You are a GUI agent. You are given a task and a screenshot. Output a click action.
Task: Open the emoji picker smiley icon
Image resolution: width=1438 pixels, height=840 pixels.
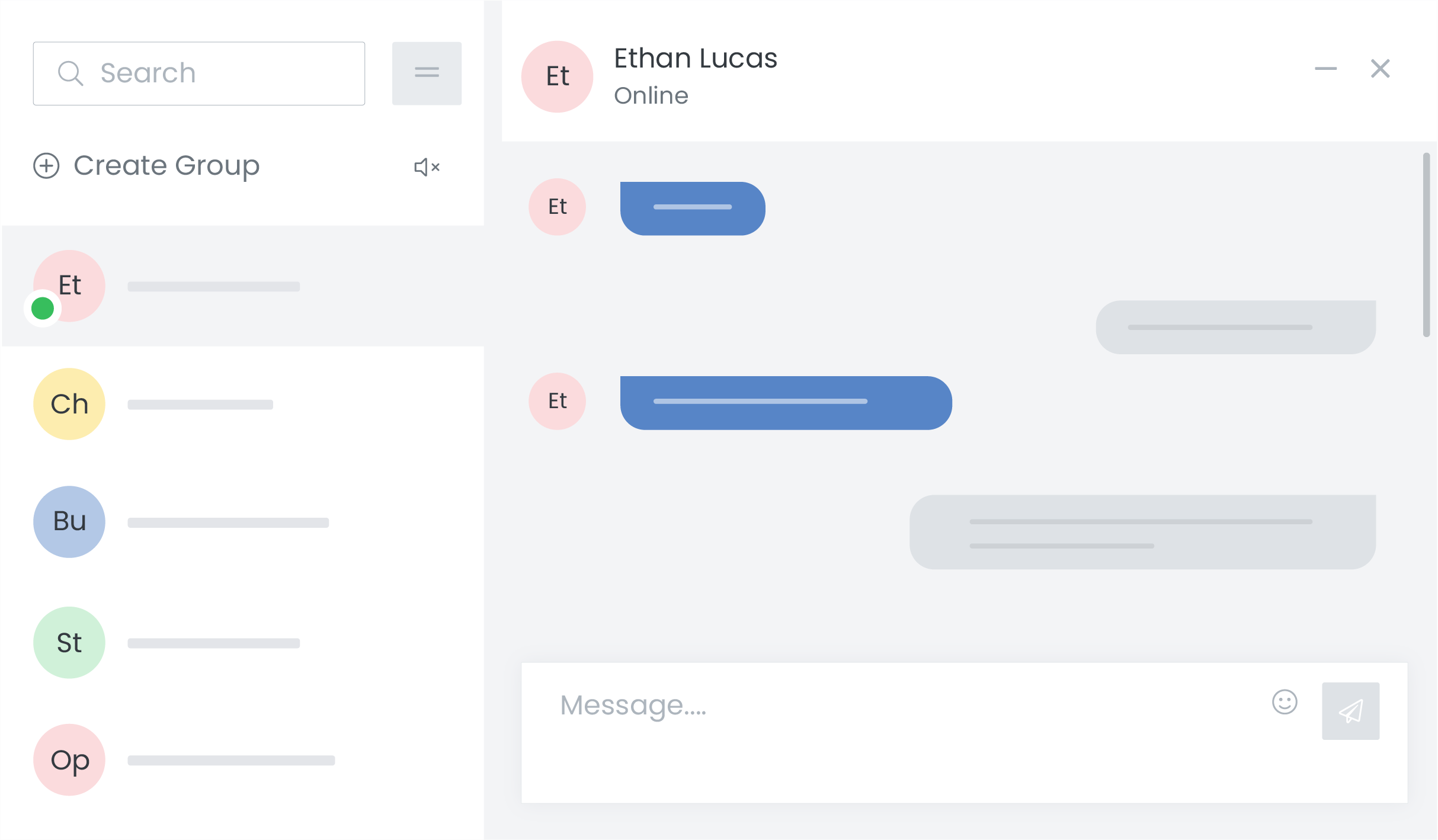point(1285,703)
